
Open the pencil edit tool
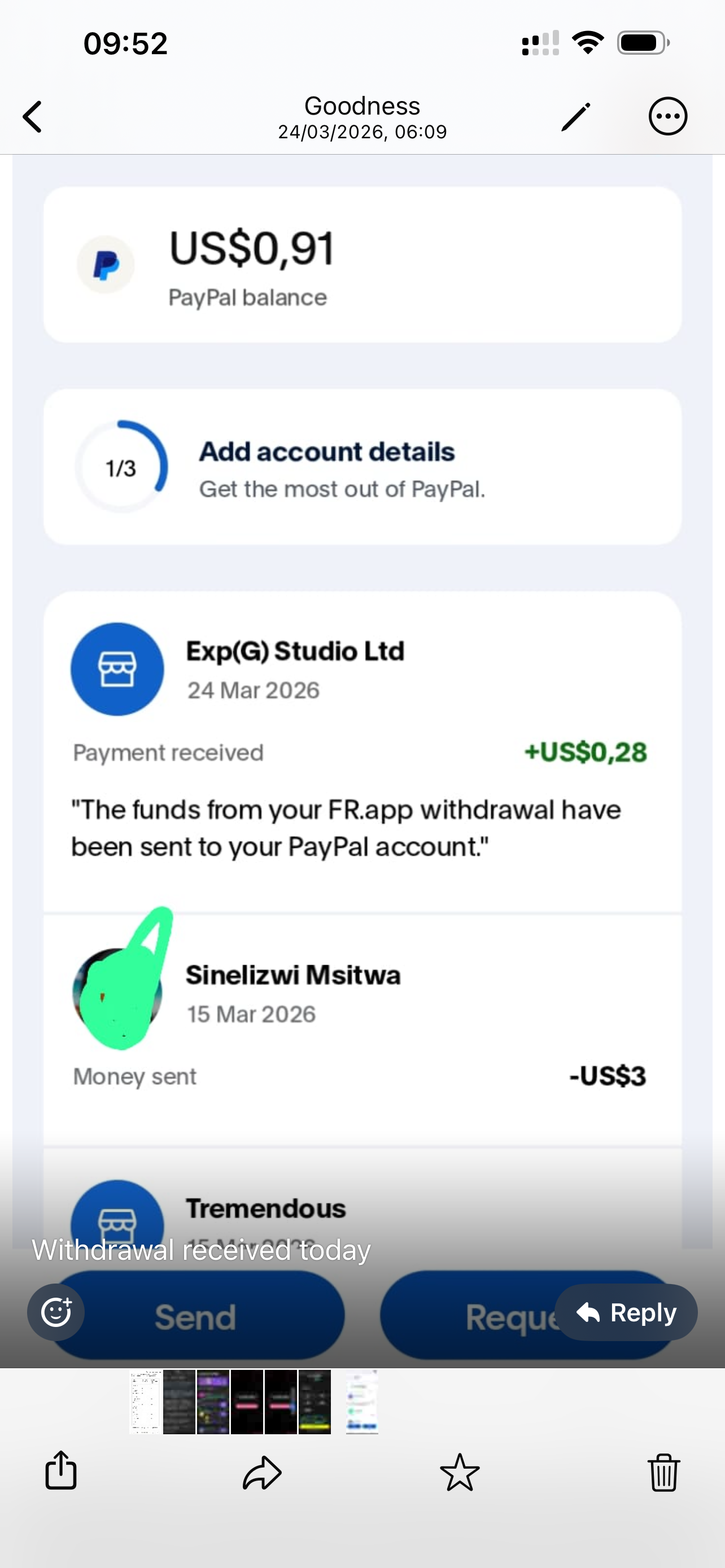click(575, 116)
